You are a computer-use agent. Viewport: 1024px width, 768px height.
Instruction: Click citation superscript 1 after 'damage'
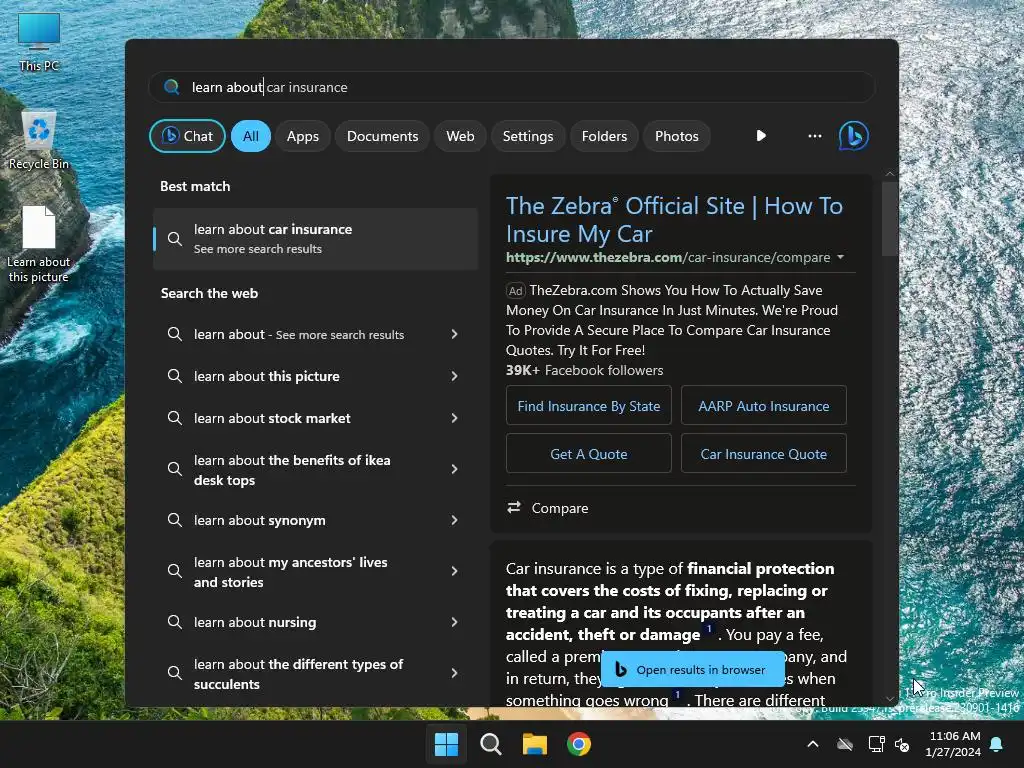click(709, 629)
